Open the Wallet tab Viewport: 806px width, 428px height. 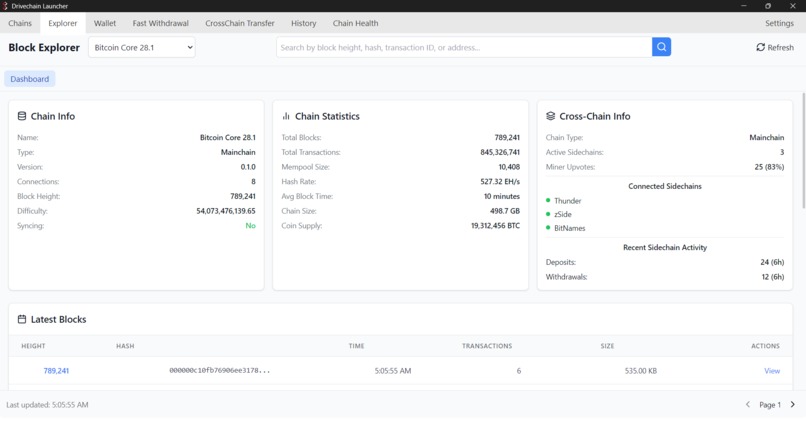(105, 23)
